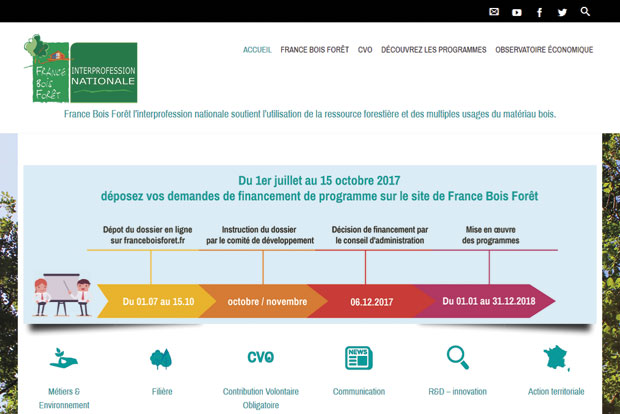Open Observatoire économique menu
The image size is (620, 414).
(544, 50)
